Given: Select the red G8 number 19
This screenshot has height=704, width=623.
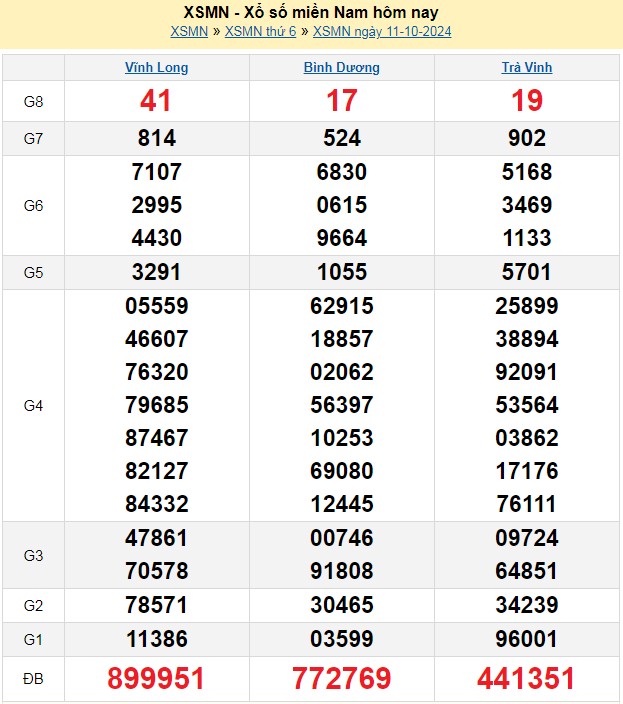Looking at the screenshot, I should click(527, 101).
